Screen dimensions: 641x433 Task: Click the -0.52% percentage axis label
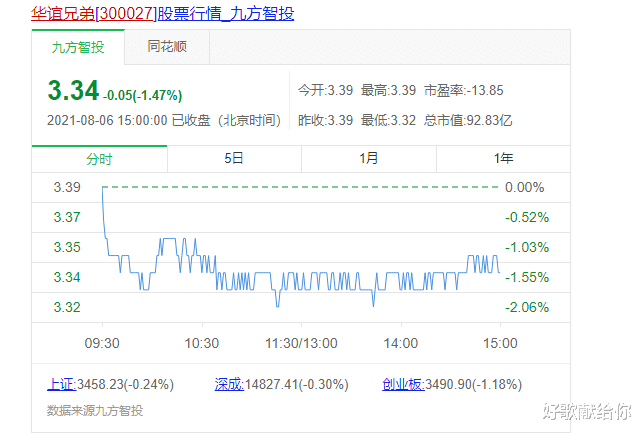527,217
